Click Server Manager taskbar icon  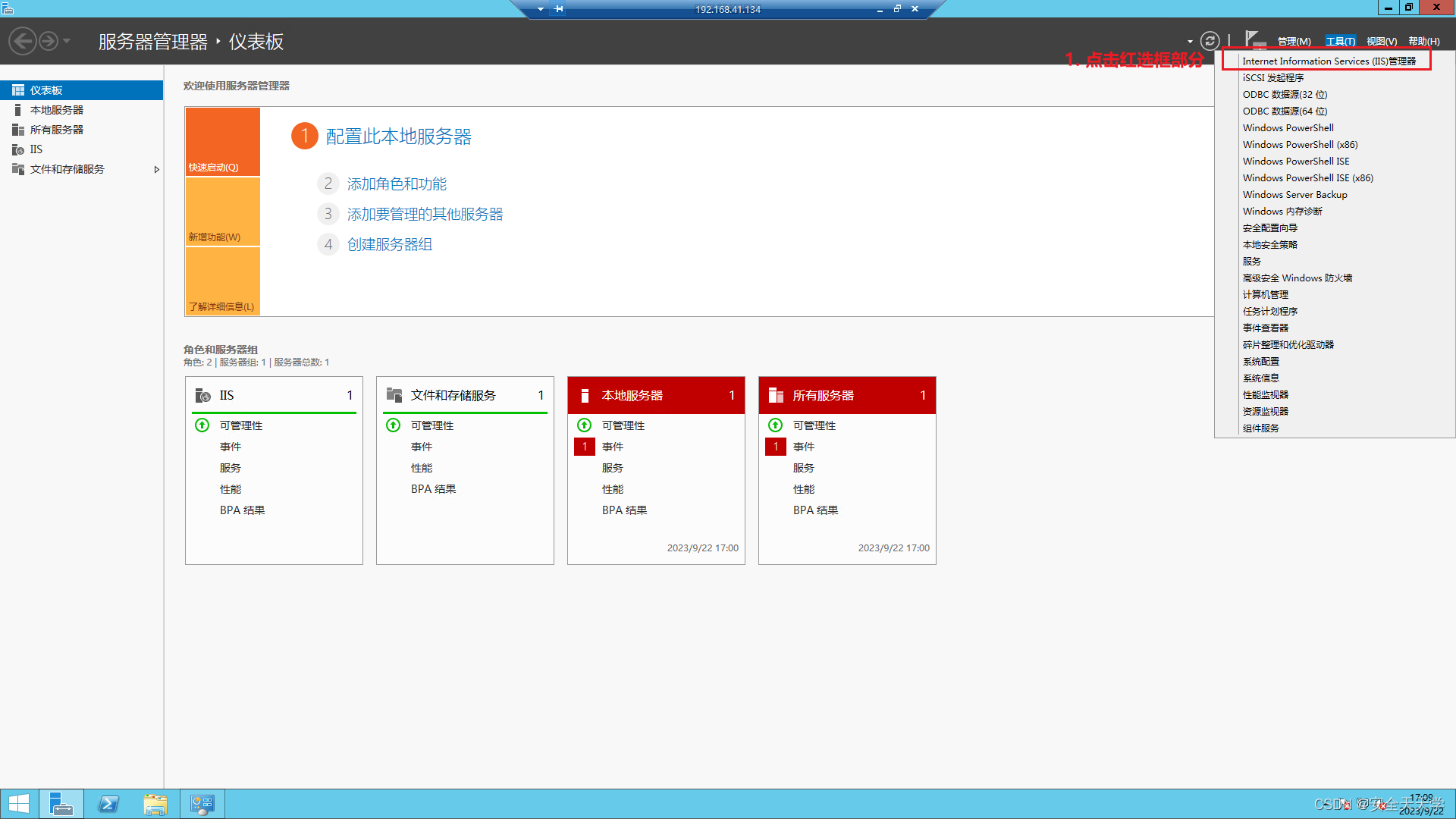(61, 804)
